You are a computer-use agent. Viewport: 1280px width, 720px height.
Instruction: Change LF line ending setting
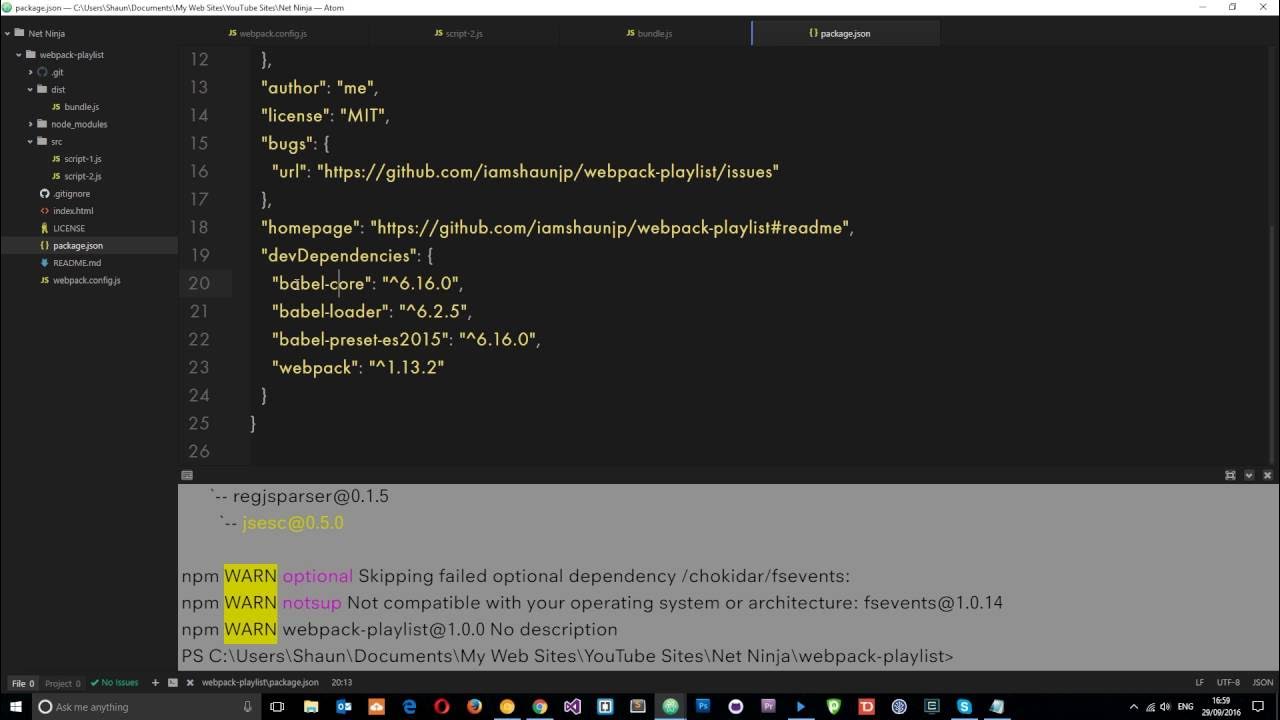click(1199, 682)
